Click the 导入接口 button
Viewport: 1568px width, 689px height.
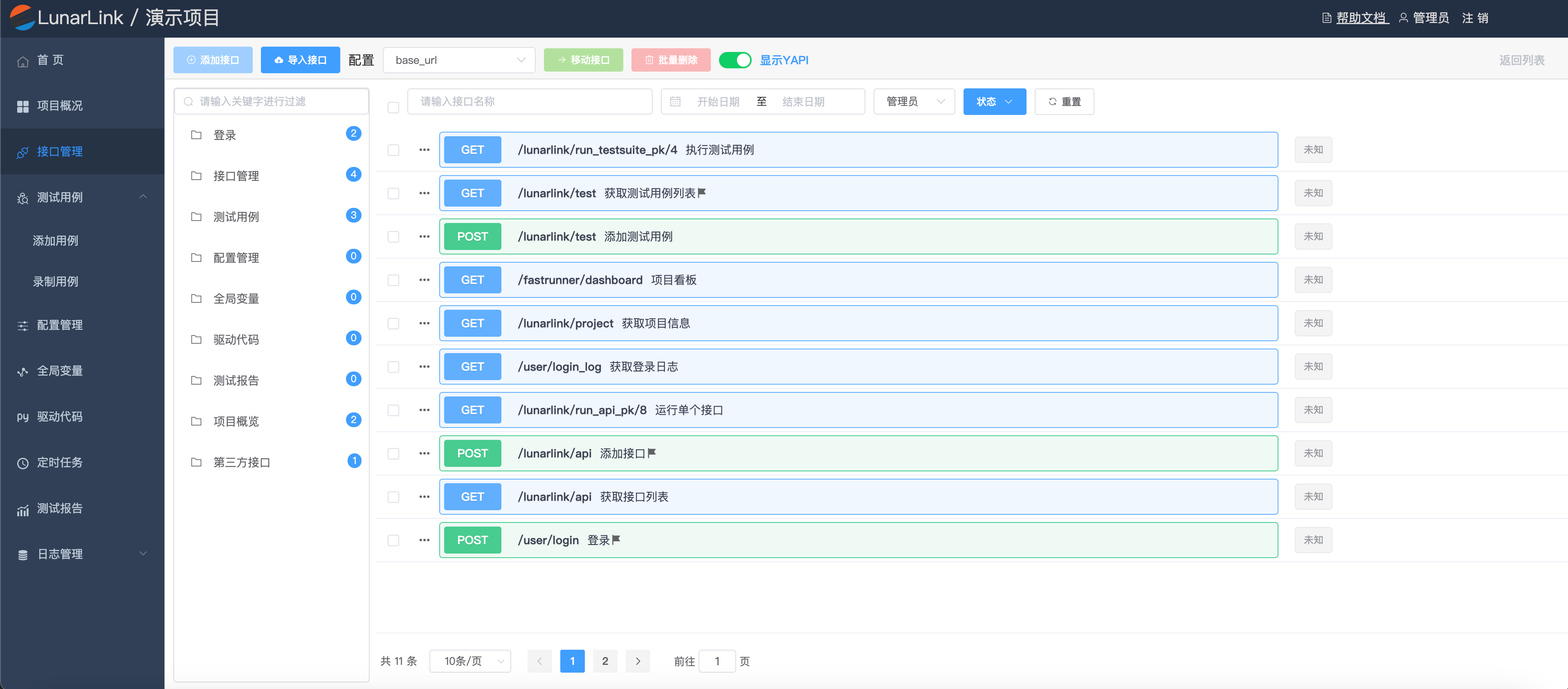(x=300, y=60)
